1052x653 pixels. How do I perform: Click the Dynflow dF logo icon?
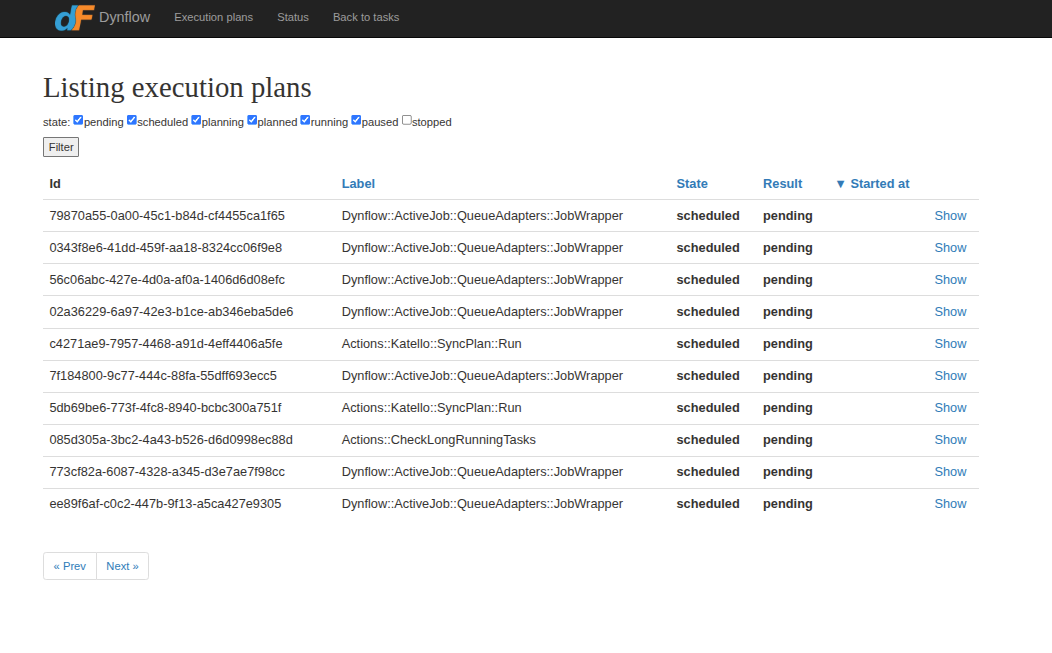74,18
